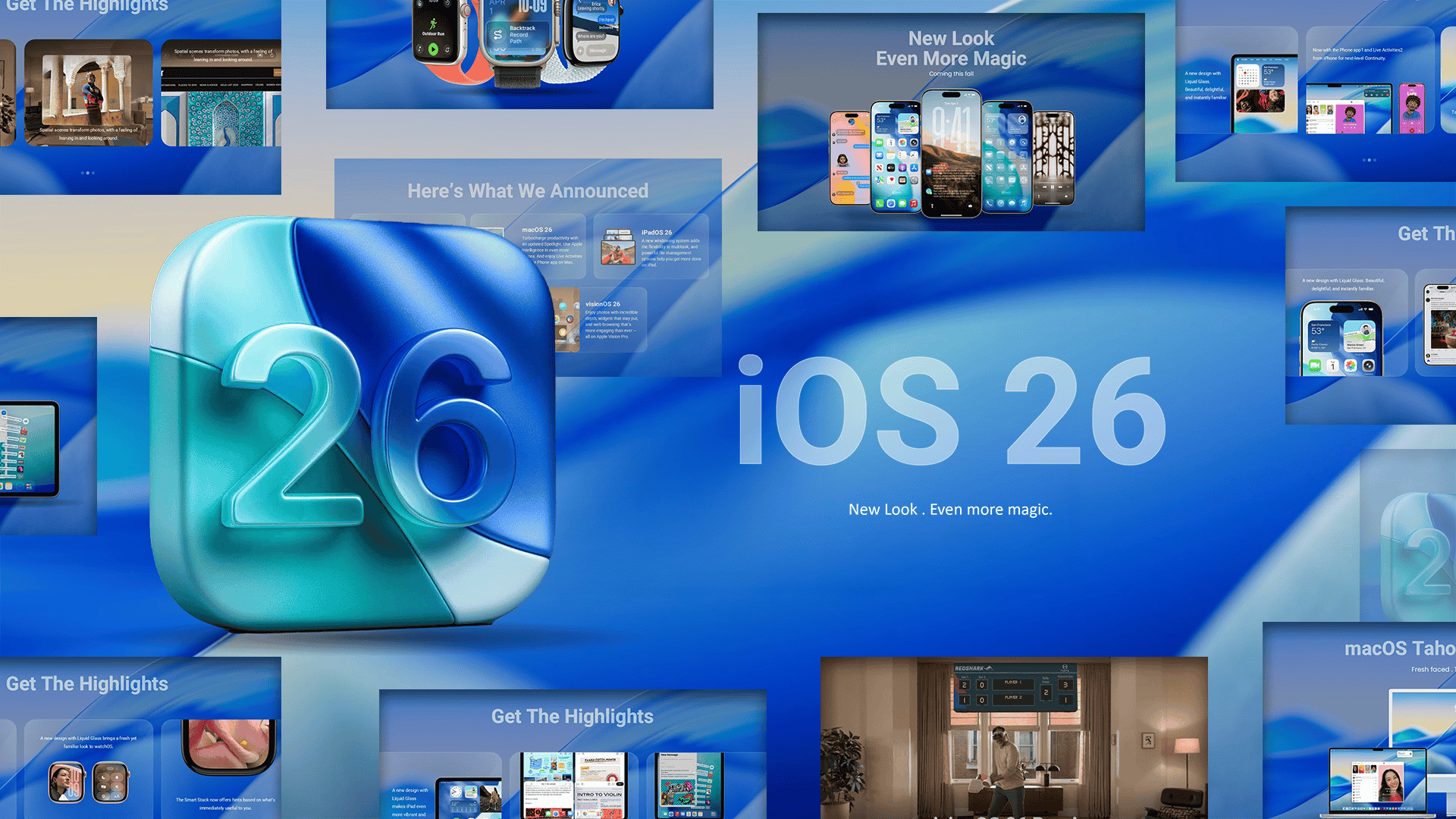
Task: Open the spatial scenes courtyard photo
Action: click(x=89, y=93)
